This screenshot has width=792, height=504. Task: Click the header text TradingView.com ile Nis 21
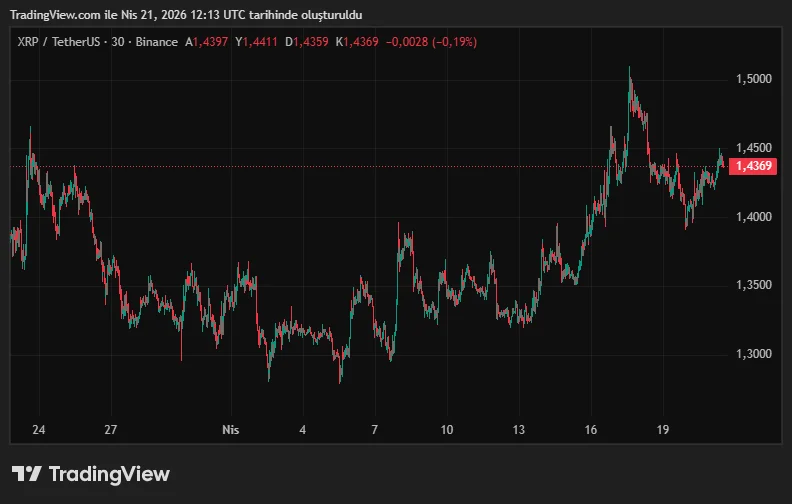coord(187,15)
